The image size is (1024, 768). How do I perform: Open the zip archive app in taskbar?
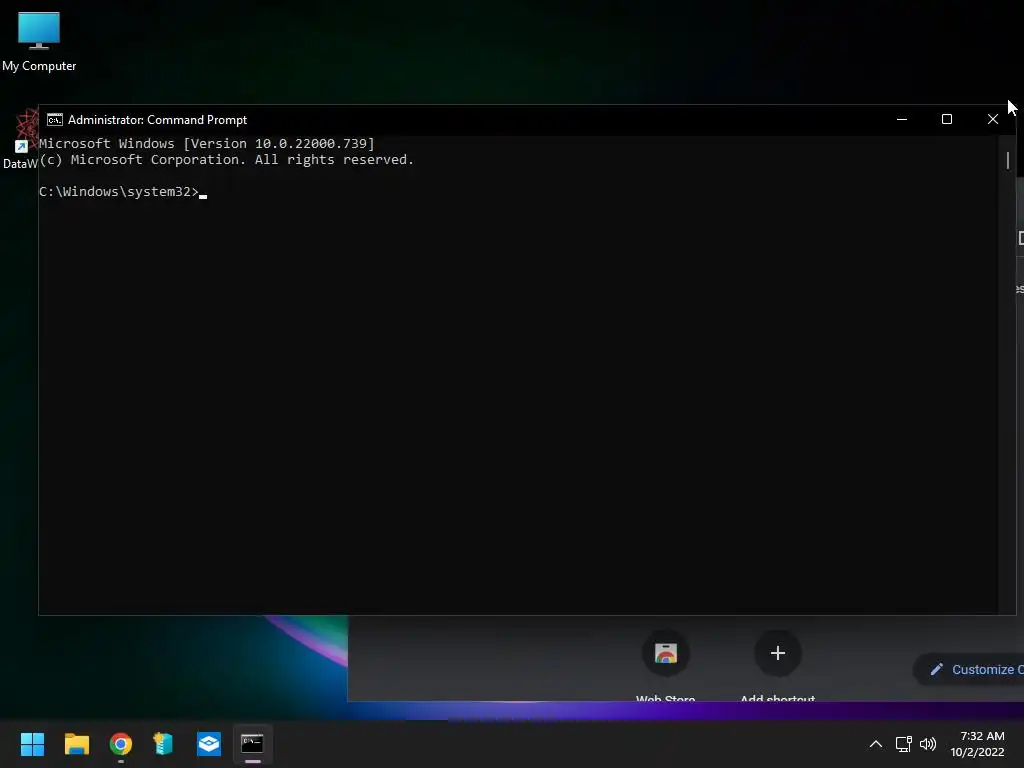(x=163, y=744)
